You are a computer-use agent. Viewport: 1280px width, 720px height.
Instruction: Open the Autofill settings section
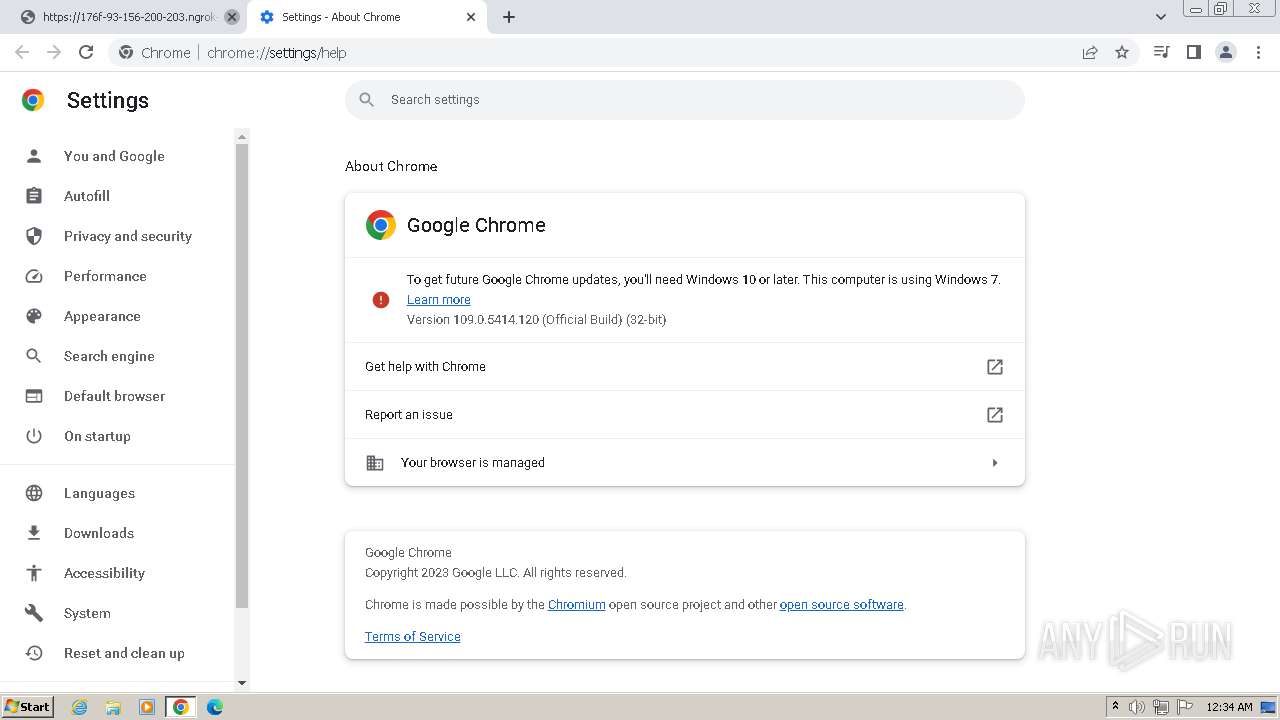[87, 196]
